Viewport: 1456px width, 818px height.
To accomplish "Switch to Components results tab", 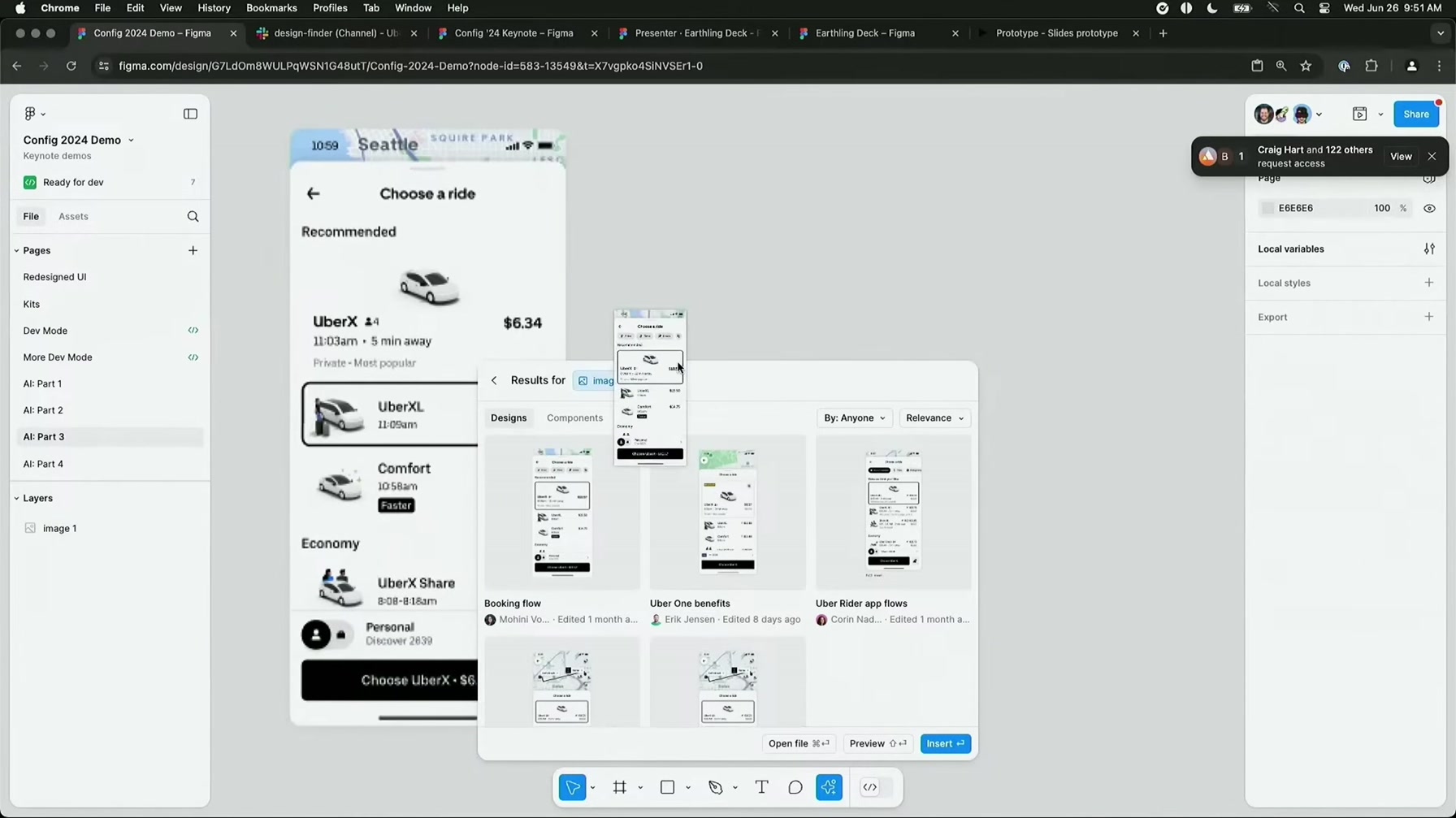I will coord(574,418).
